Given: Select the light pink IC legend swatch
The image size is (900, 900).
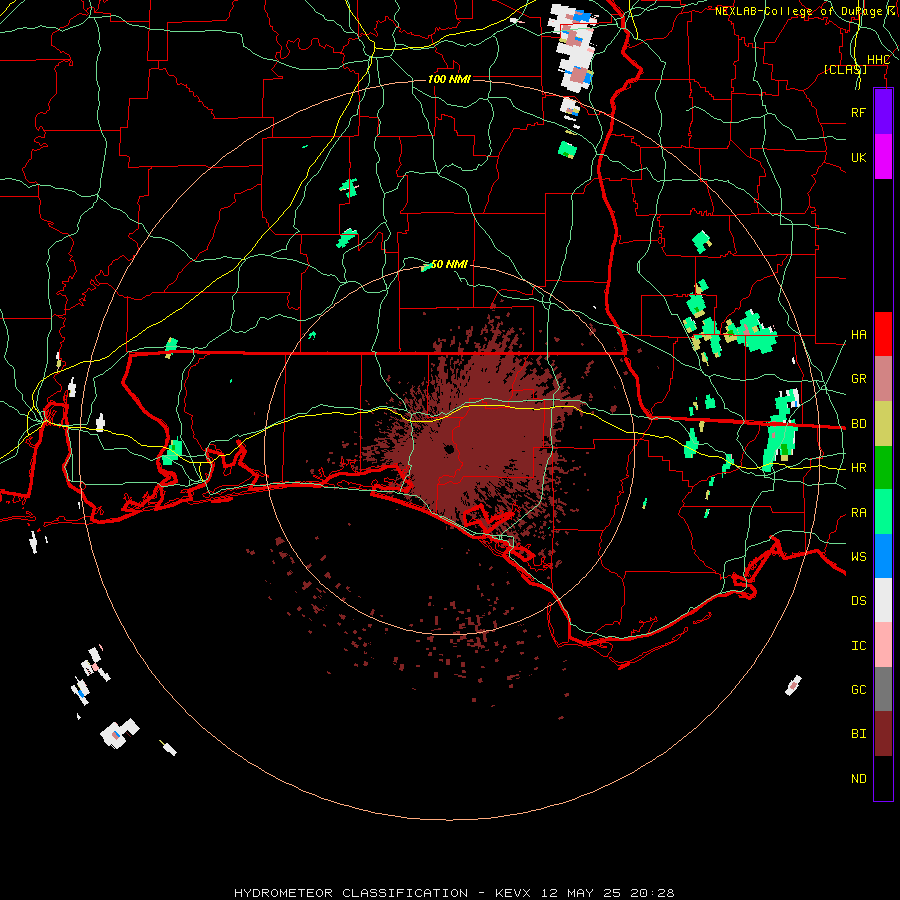Looking at the screenshot, I should [883, 645].
